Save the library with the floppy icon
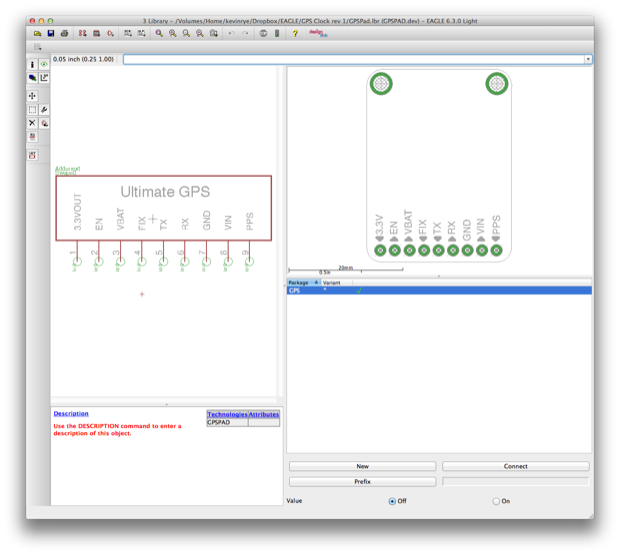Screen dimensions: 620x555 point(51,34)
